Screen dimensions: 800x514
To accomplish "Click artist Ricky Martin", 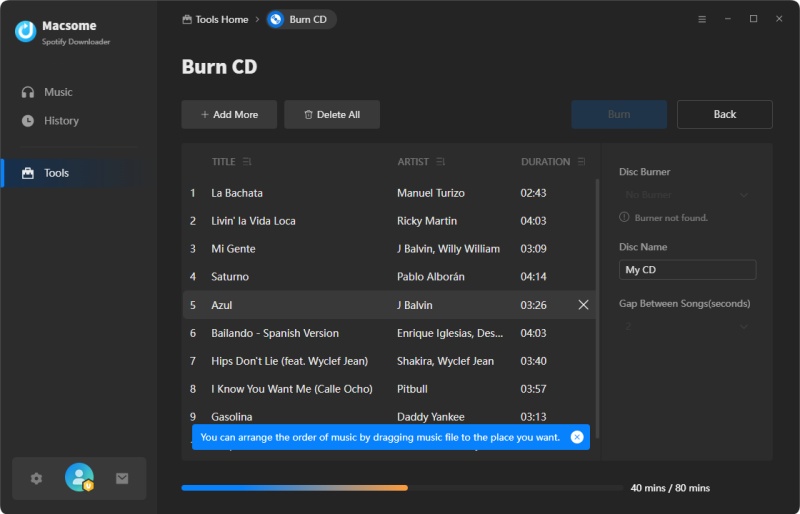I will pyautogui.click(x=427, y=221).
